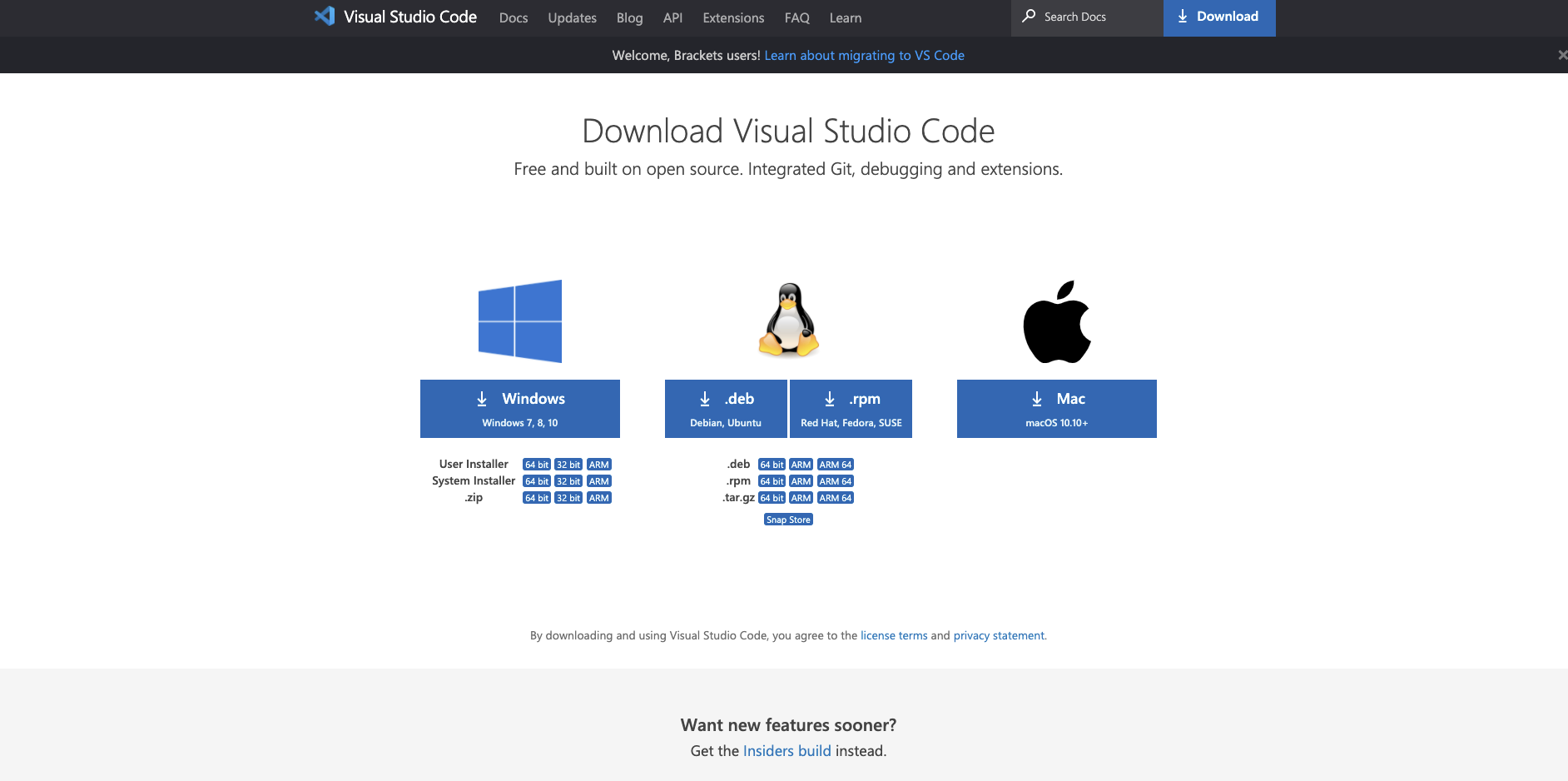
Task: Click the '.tar.gz' row label
Action: click(738, 497)
